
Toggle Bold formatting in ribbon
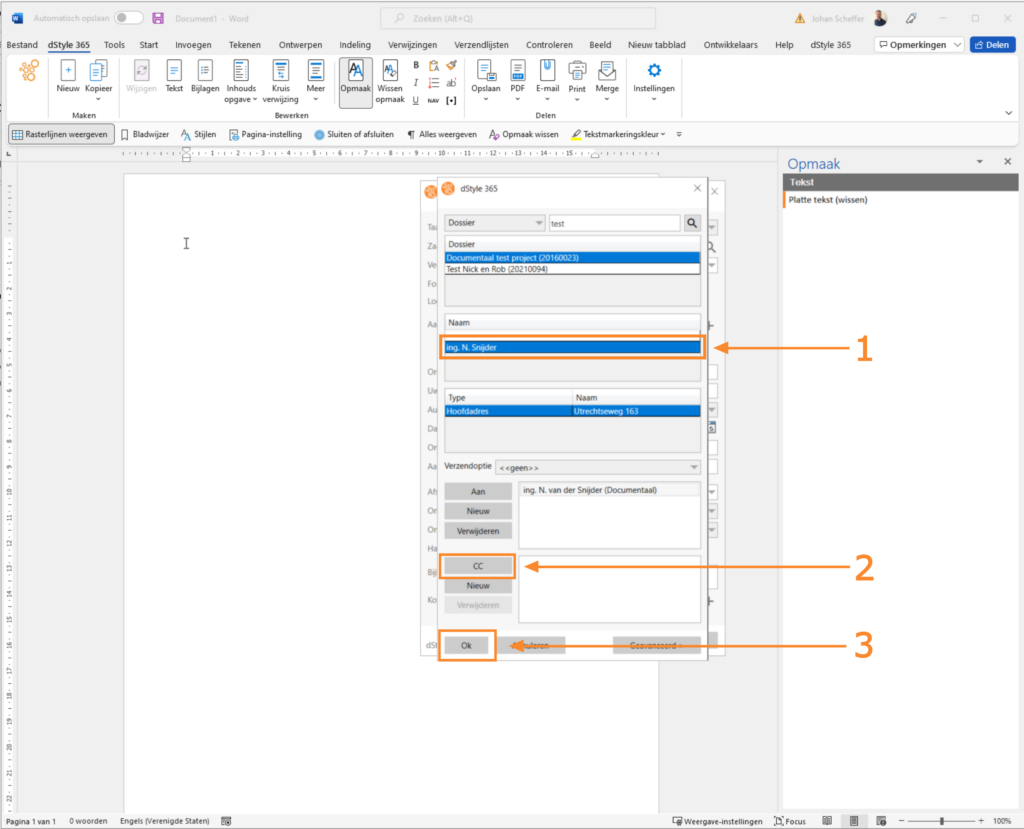416,65
